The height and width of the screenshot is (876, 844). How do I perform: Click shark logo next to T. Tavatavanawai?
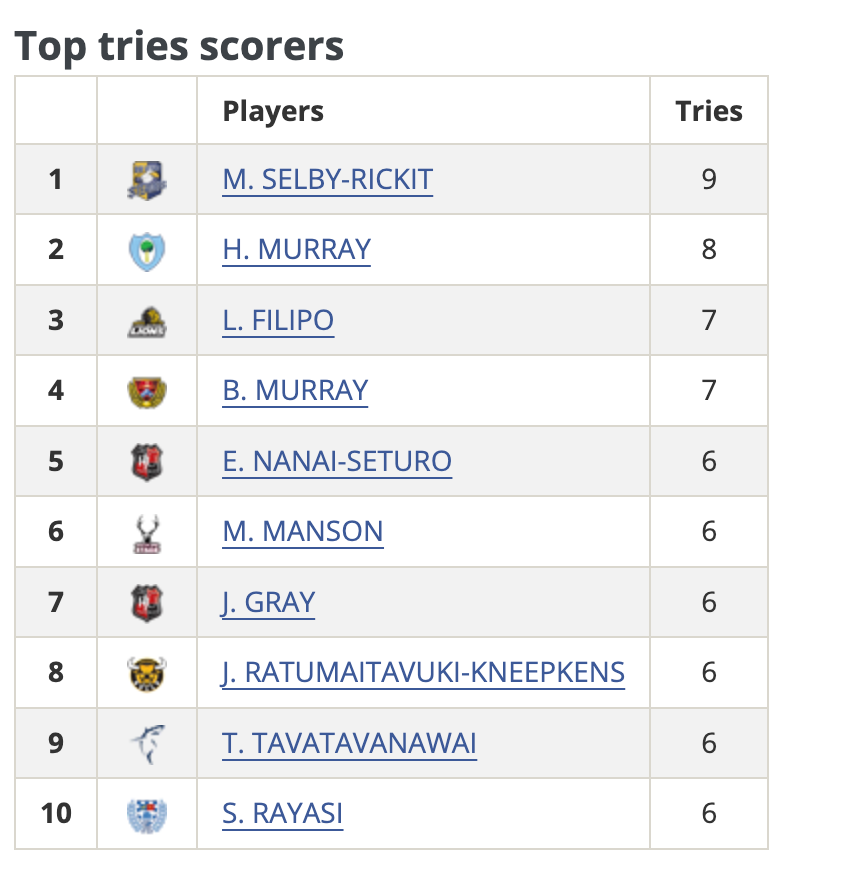[148, 744]
